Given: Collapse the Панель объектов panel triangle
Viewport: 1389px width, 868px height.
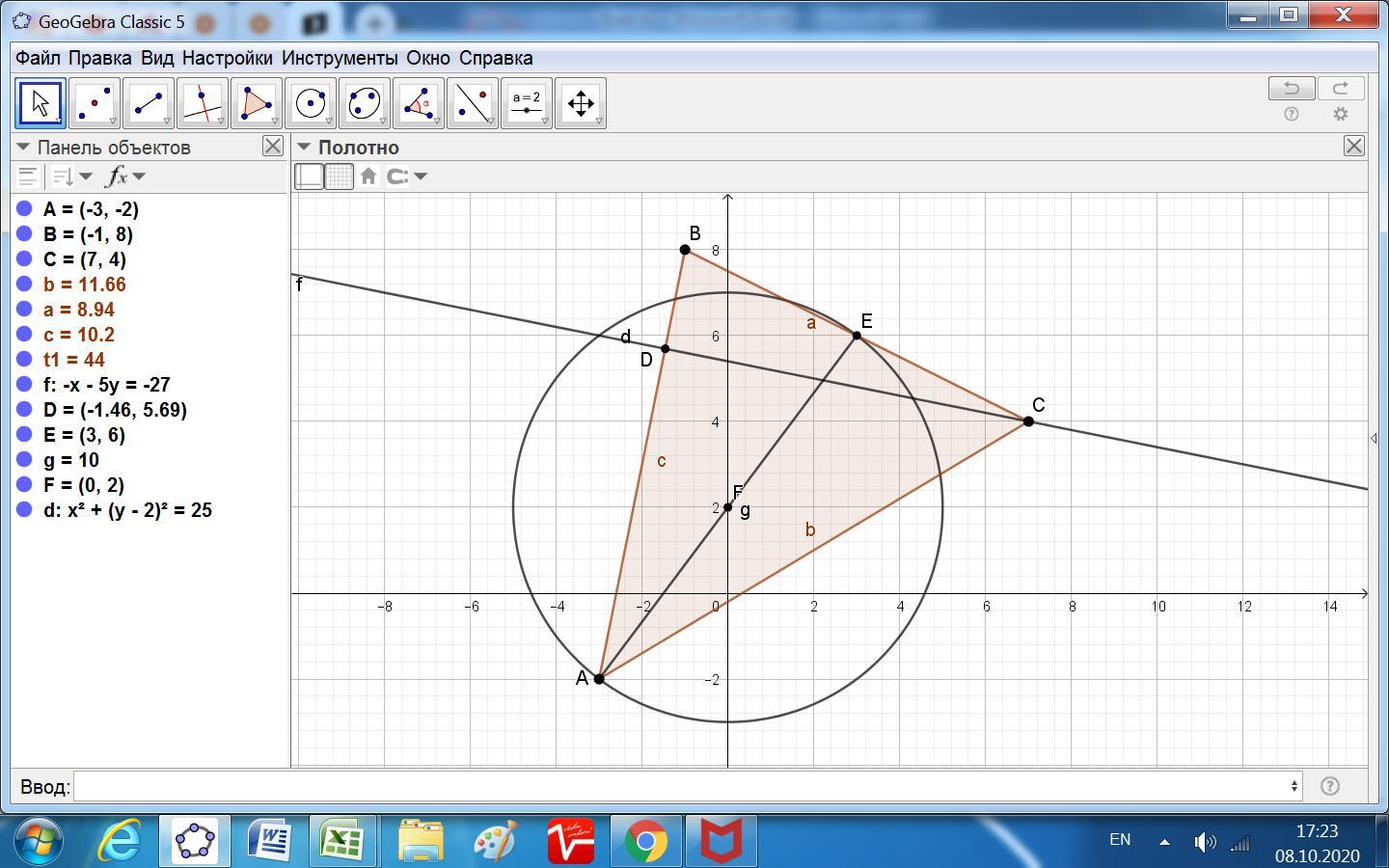Looking at the screenshot, I should click(24, 148).
